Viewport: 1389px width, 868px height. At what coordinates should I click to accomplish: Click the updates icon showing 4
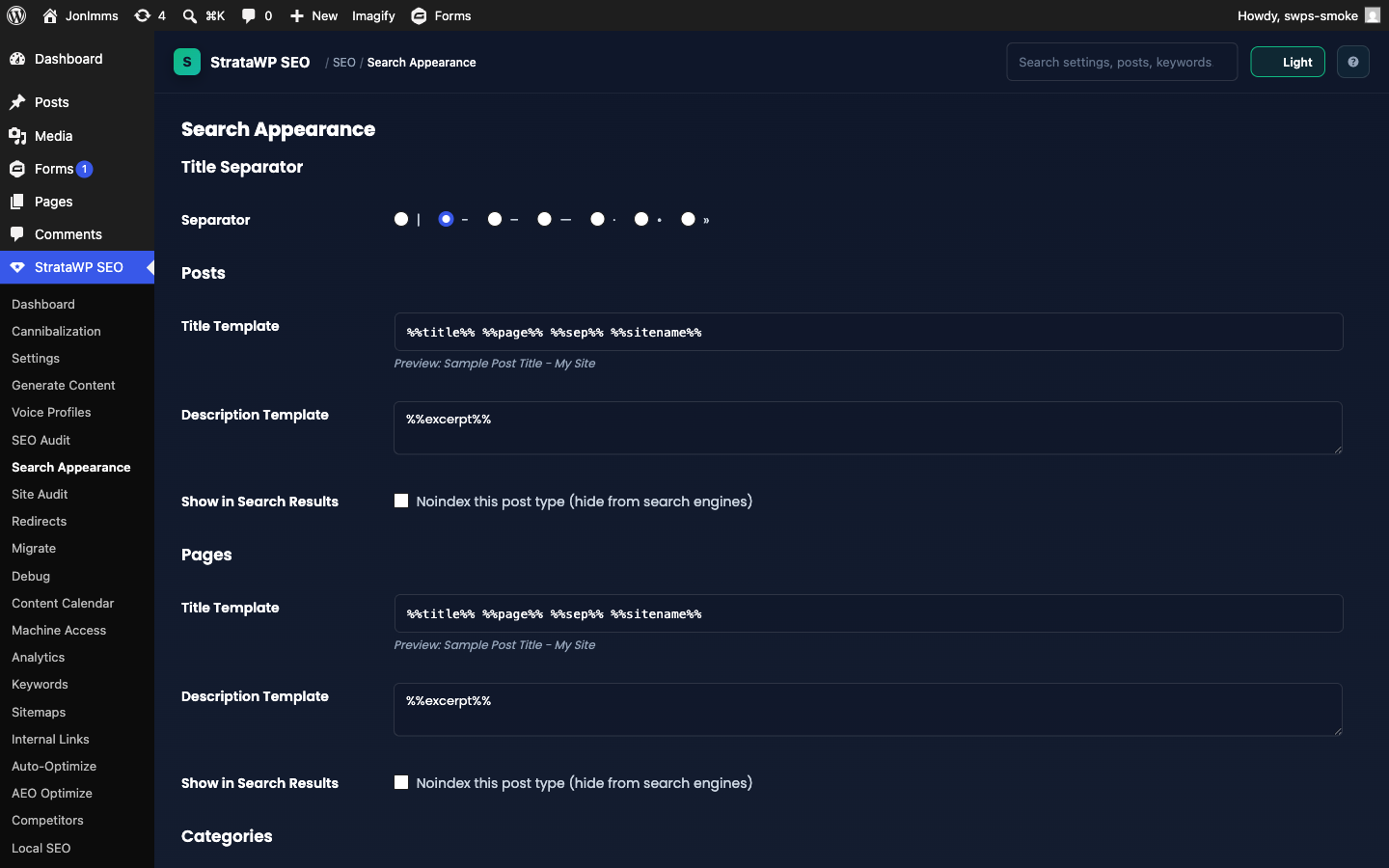(x=142, y=15)
